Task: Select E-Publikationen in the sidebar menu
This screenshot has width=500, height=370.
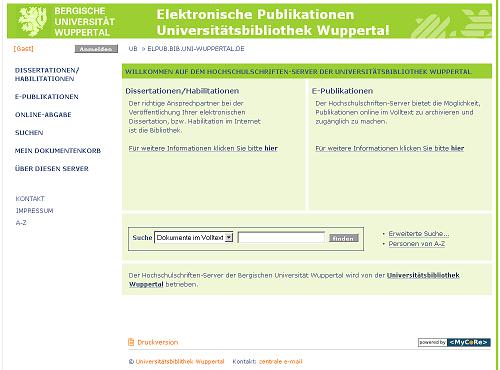Action: pos(47,97)
